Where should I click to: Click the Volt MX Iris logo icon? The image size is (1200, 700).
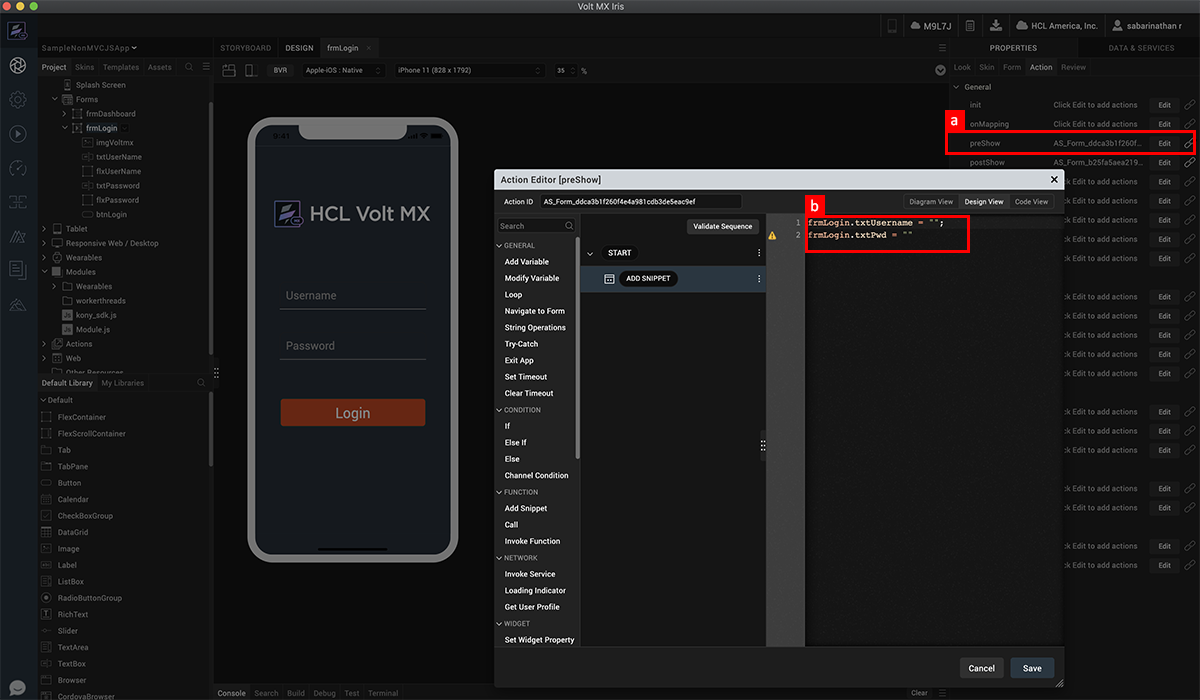pos(17,30)
